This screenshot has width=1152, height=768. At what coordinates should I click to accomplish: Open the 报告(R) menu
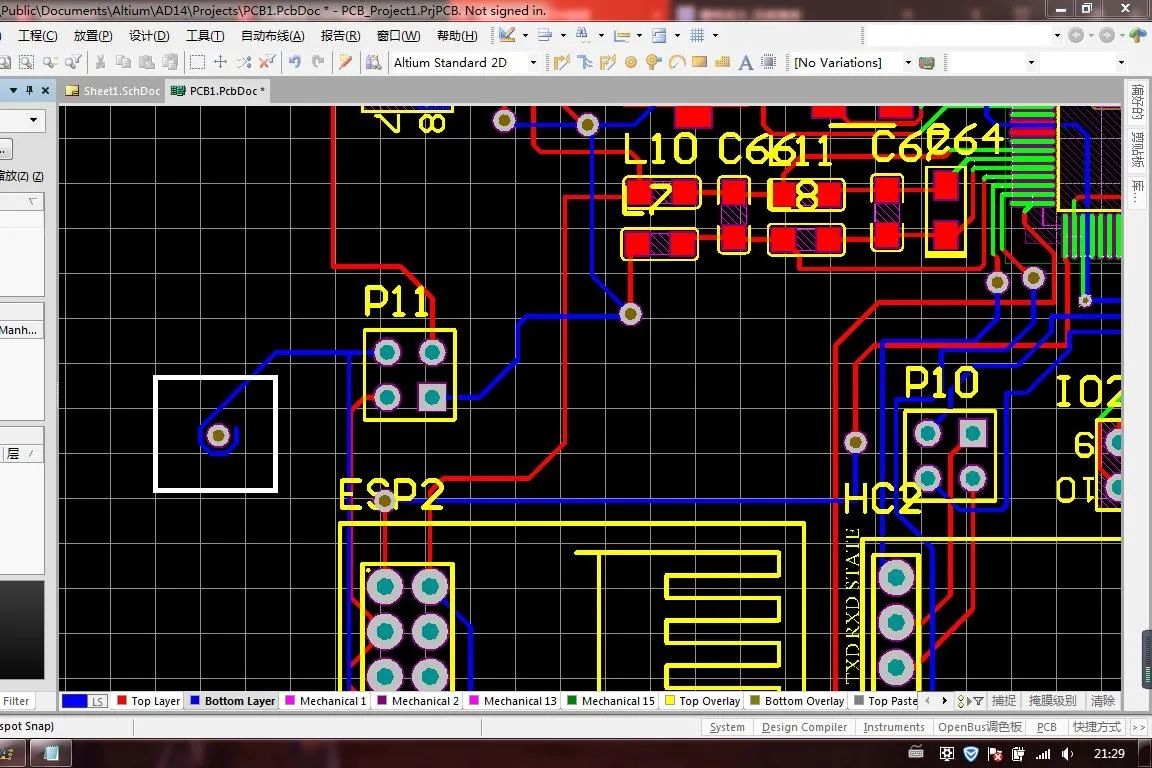pyautogui.click(x=340, y=35)
